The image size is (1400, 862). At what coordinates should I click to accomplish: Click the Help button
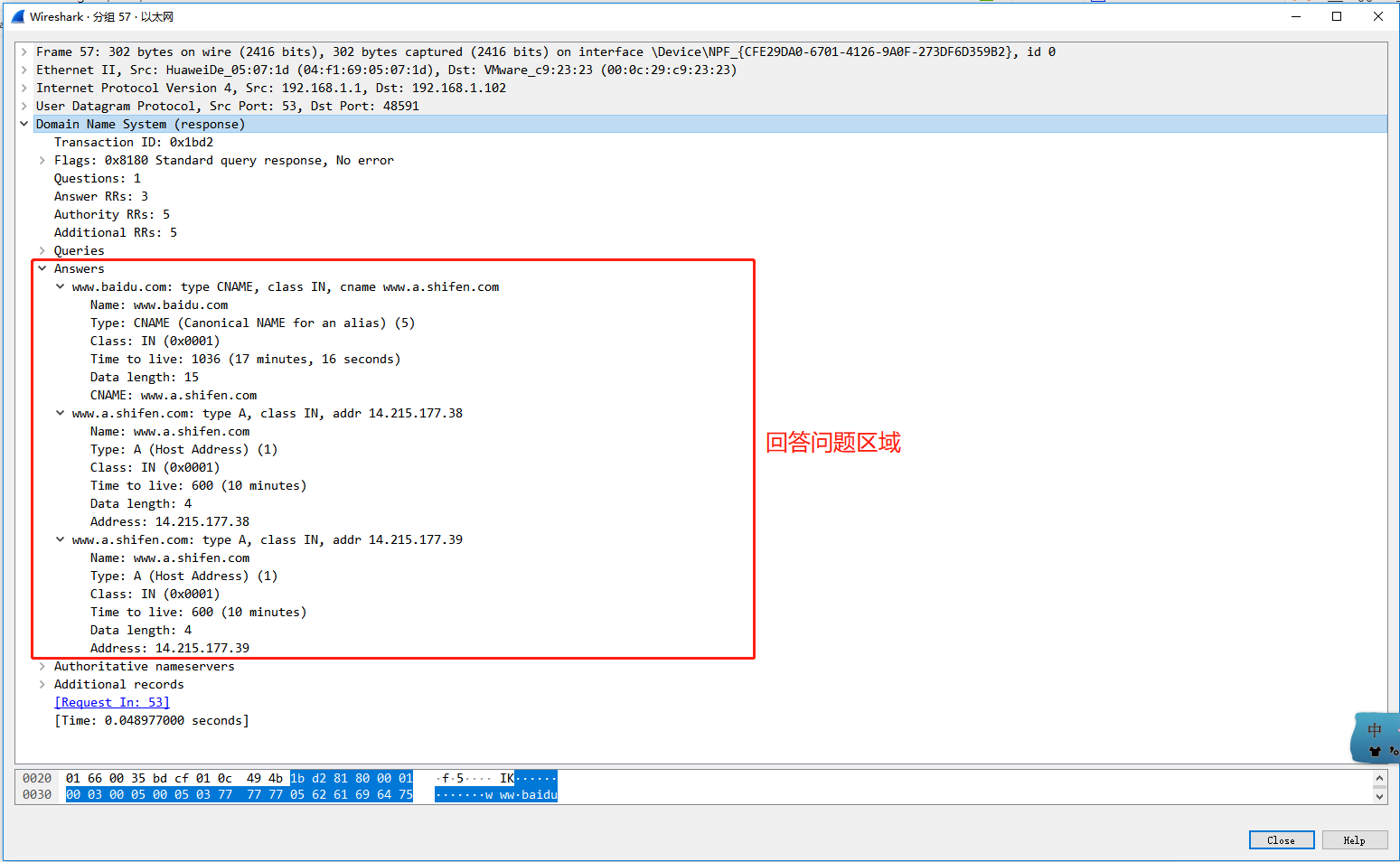point(1354,840)
